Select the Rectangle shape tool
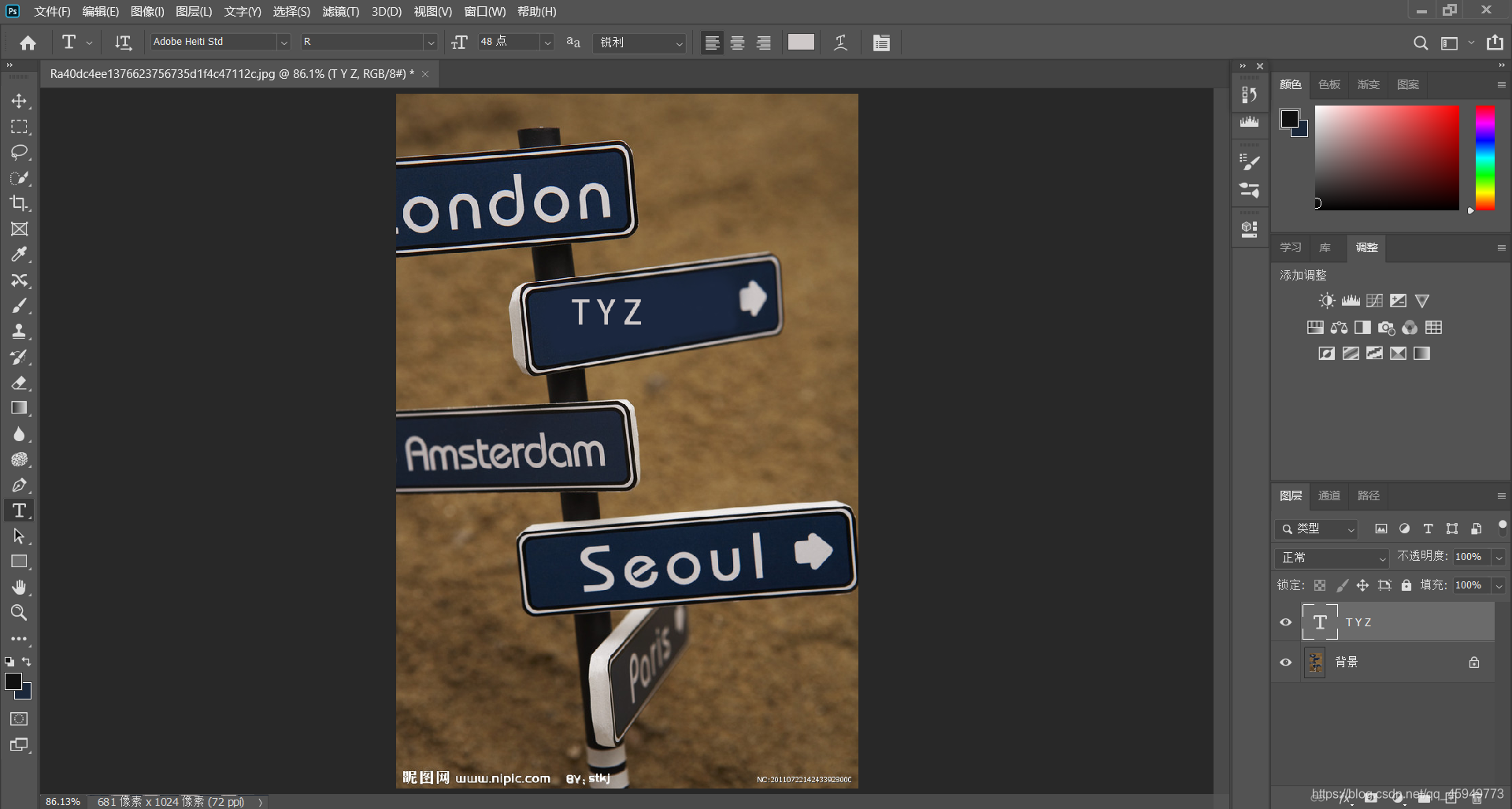Screen dimensions: 1512x809 [19, 562]
